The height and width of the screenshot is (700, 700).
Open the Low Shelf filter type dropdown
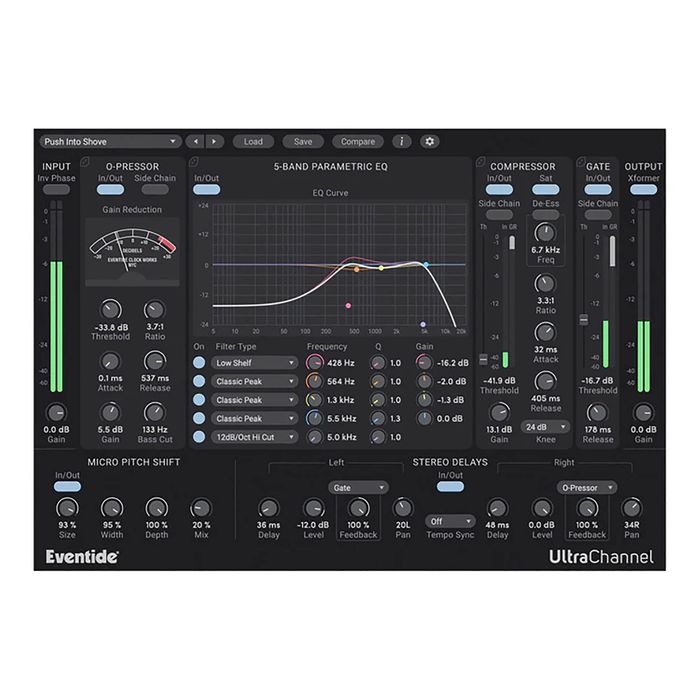[x=255, y=363]
